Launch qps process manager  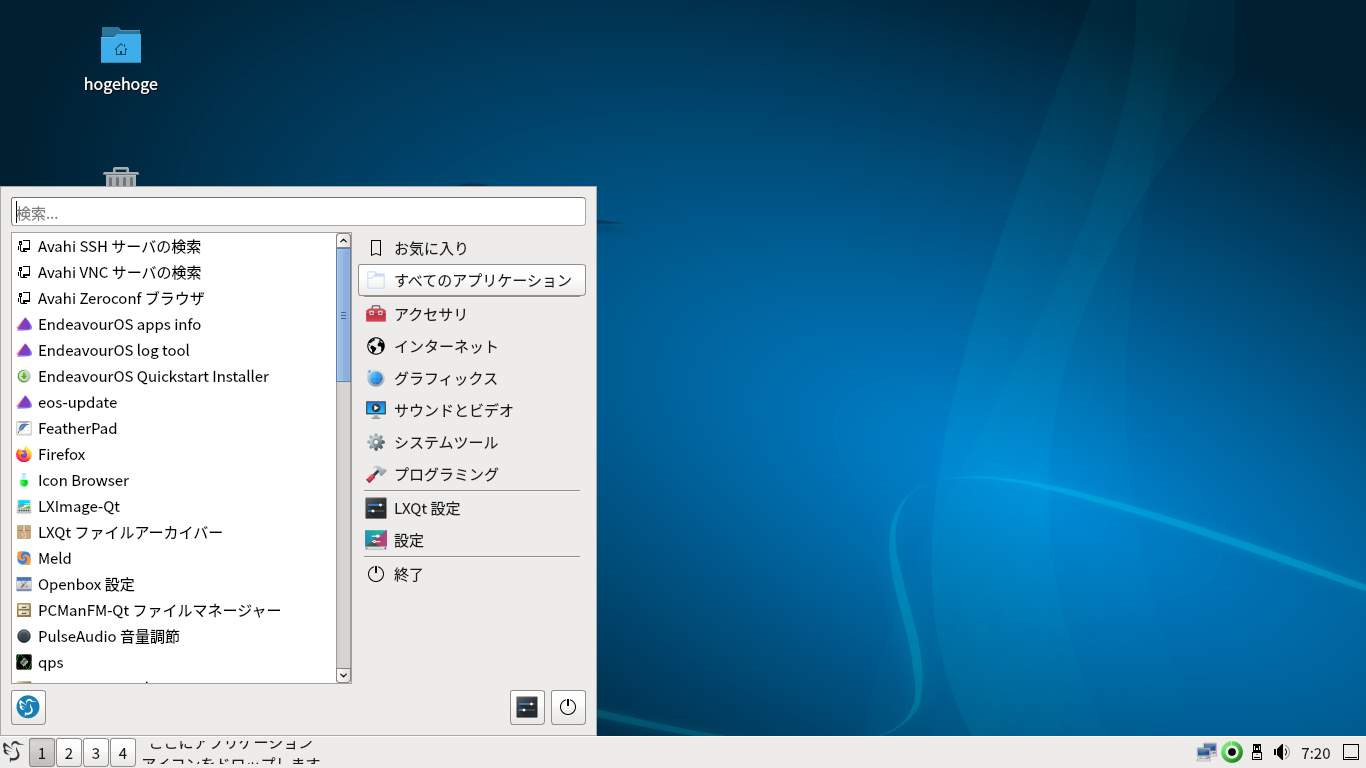[x=50, y=663]
